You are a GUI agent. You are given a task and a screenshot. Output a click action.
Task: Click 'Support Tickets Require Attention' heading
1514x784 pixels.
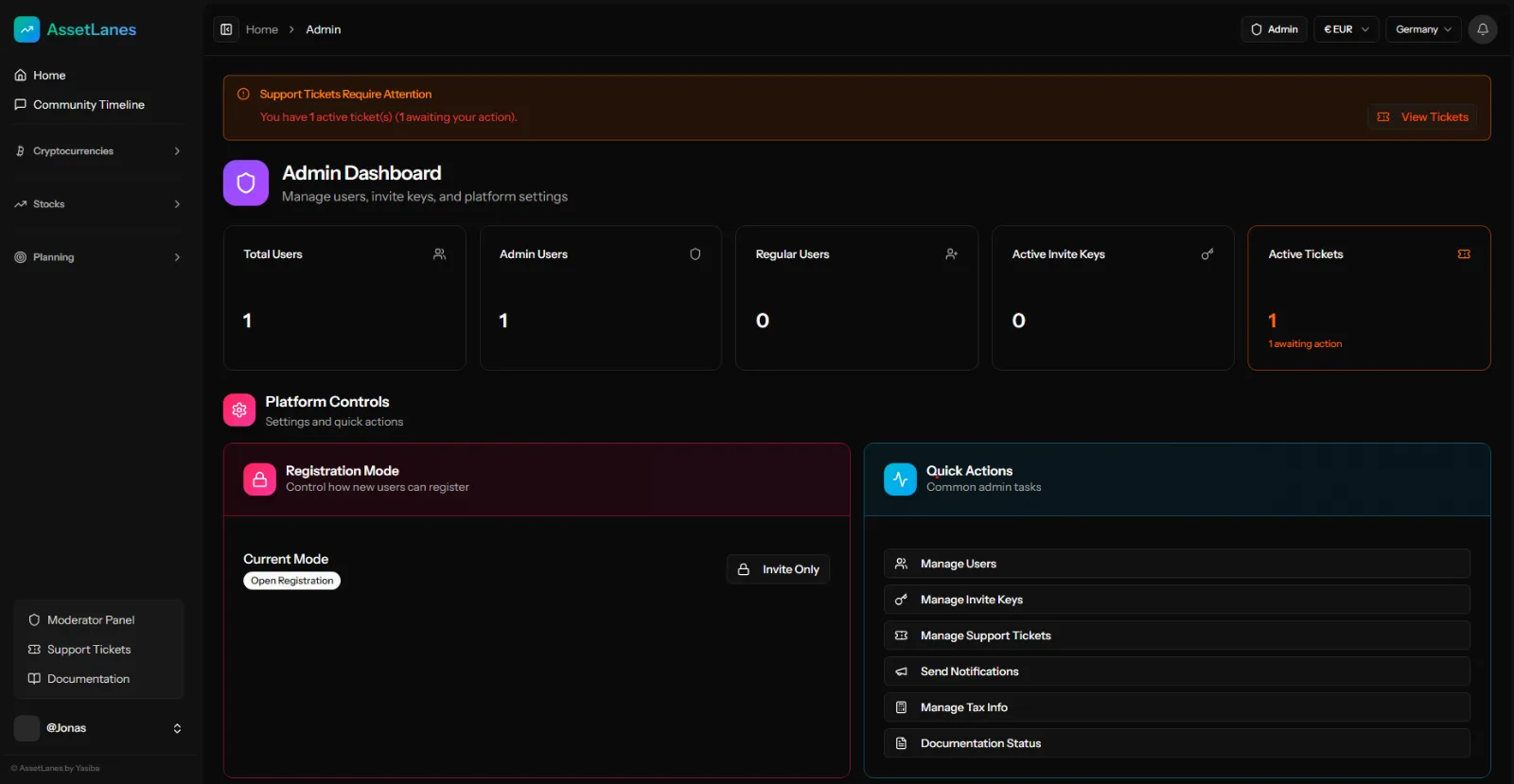point(345,95)
